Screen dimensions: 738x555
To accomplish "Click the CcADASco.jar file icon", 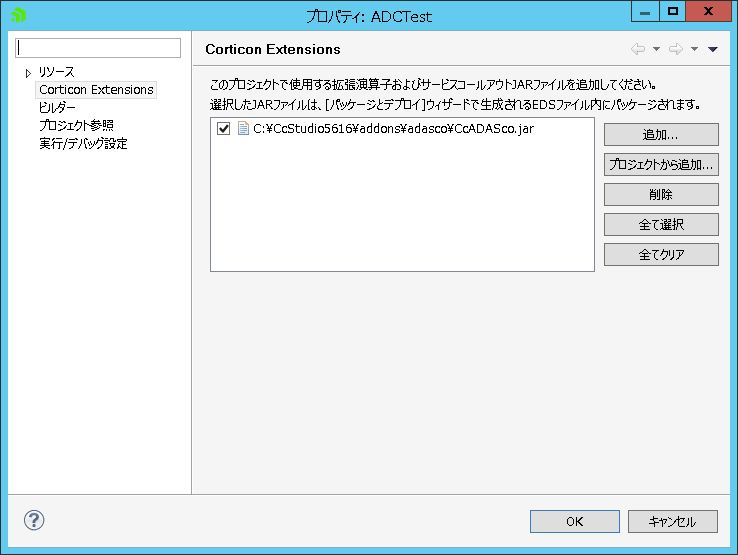I will pyautogui.click(x=243, y=129).
